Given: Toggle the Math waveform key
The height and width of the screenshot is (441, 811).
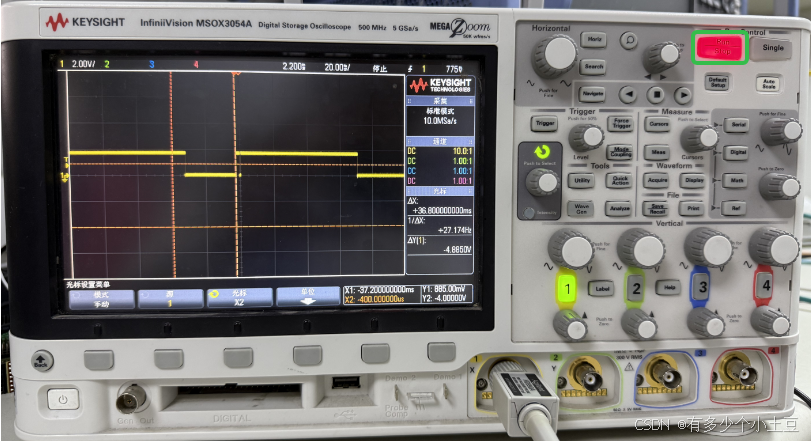Looking at the screenshot, I should click(737, 180).
